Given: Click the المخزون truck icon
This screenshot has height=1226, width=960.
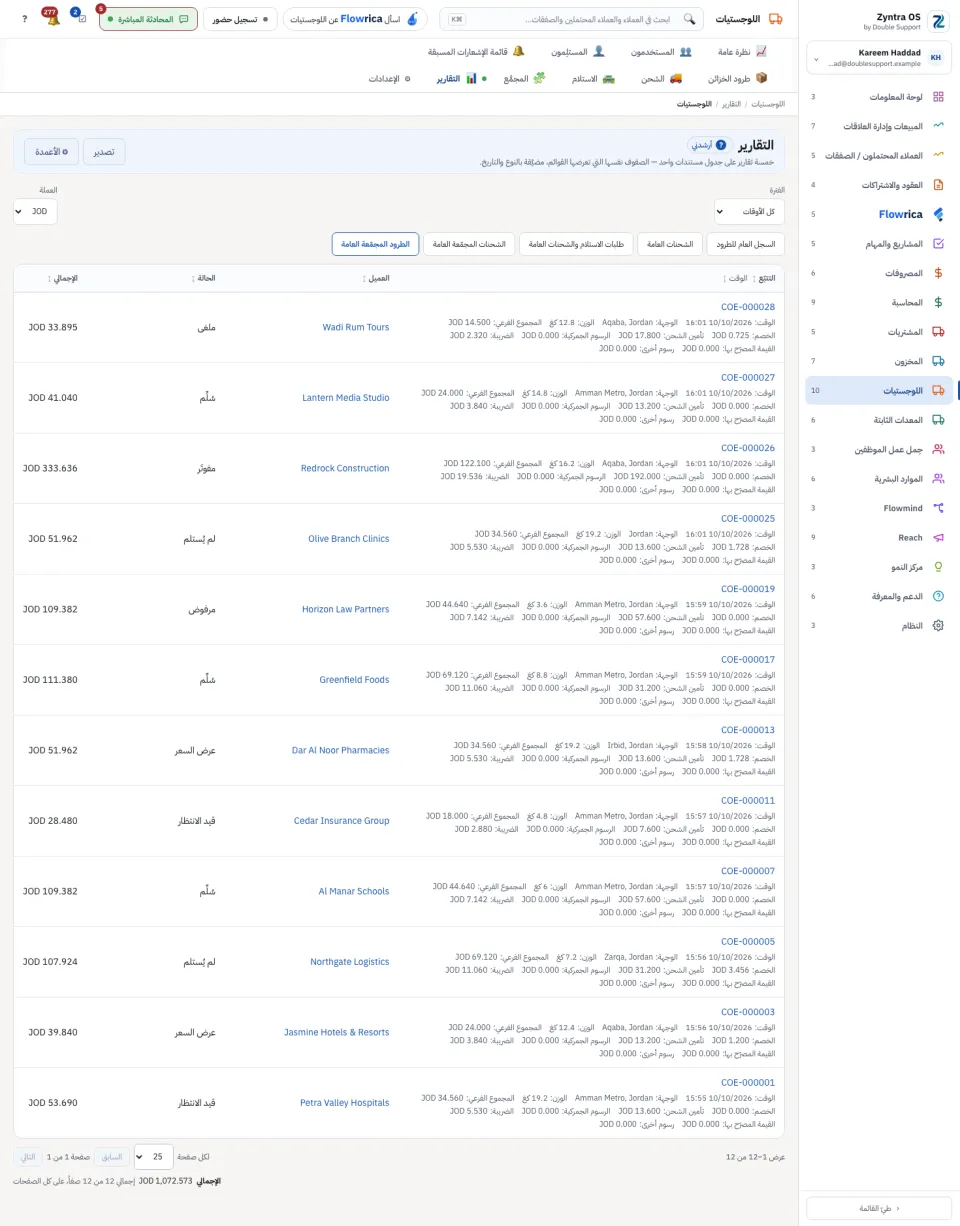Looking at the screenshot, I should pos(938,361).
